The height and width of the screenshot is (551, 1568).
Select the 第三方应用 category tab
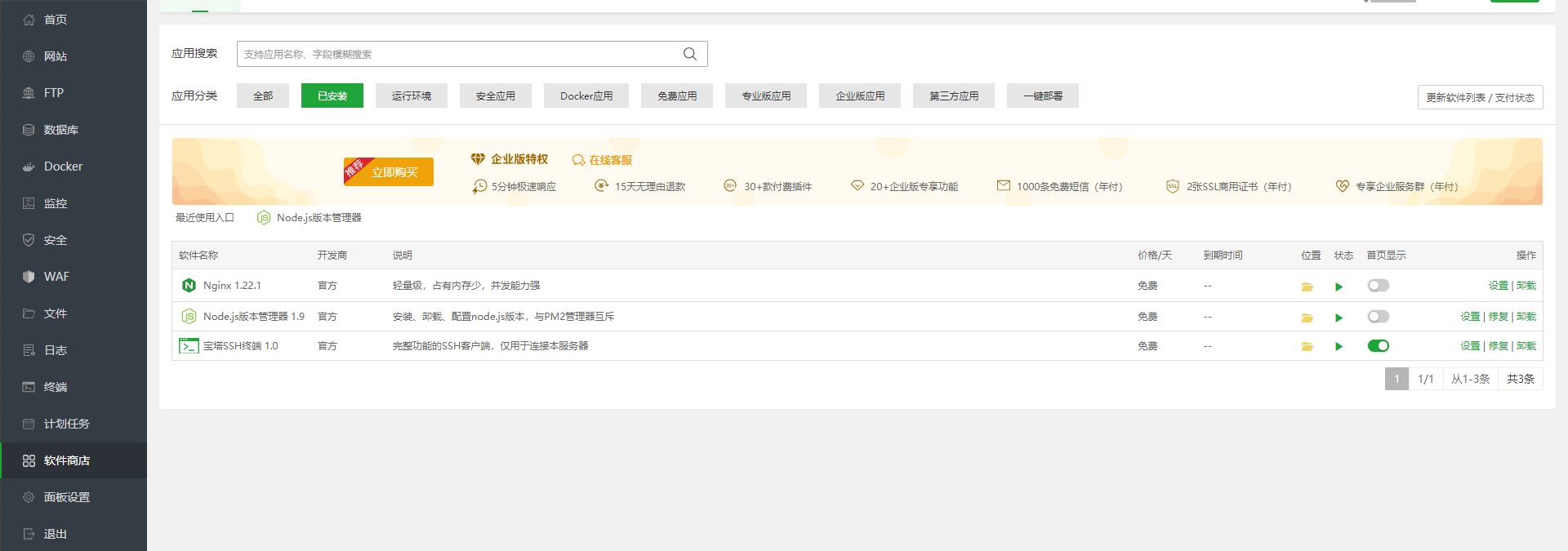pyautogui.click(x=954, y=96)
